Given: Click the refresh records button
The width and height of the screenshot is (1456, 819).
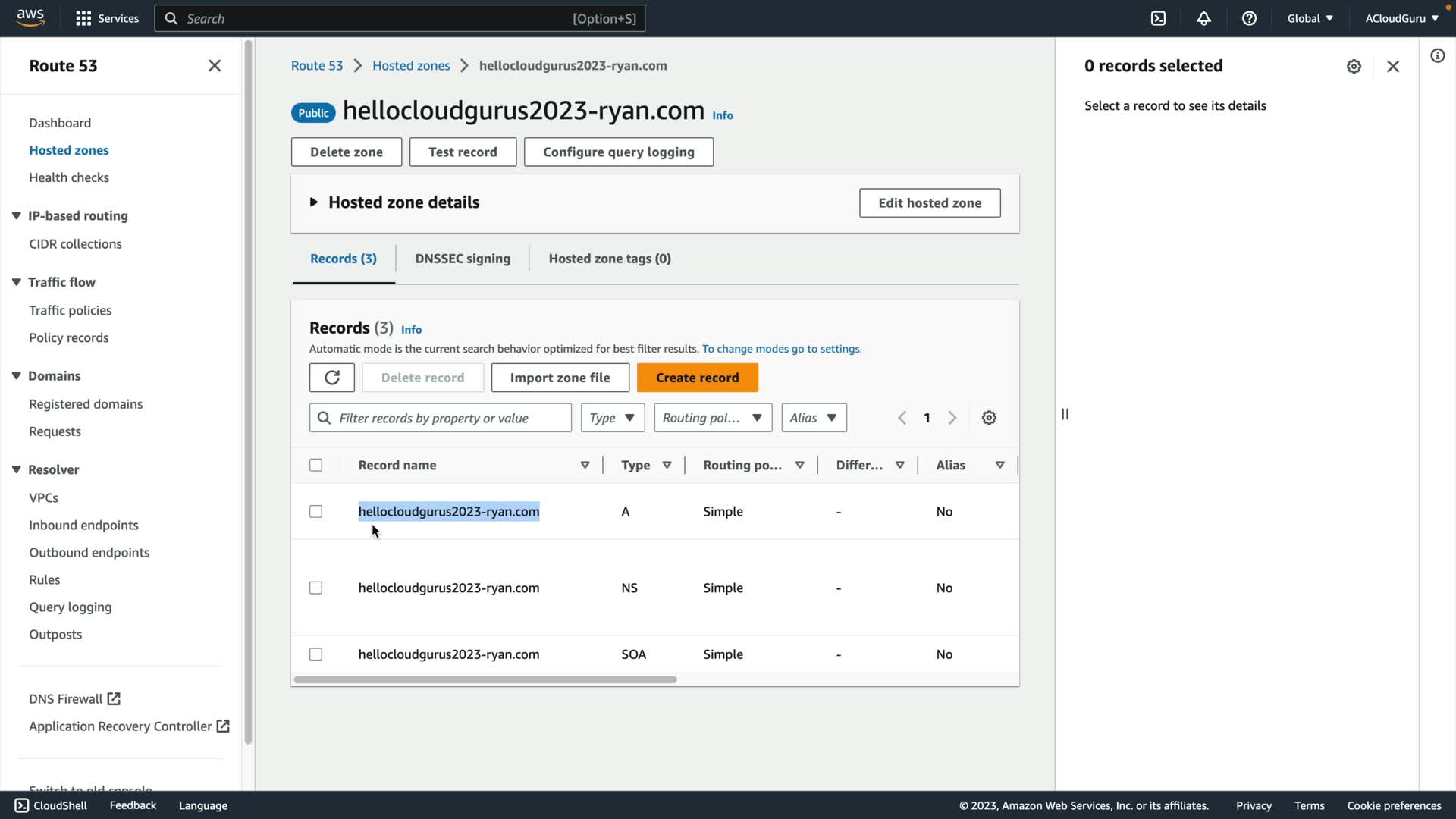Looking at the screenshot, I should (331, 378).
